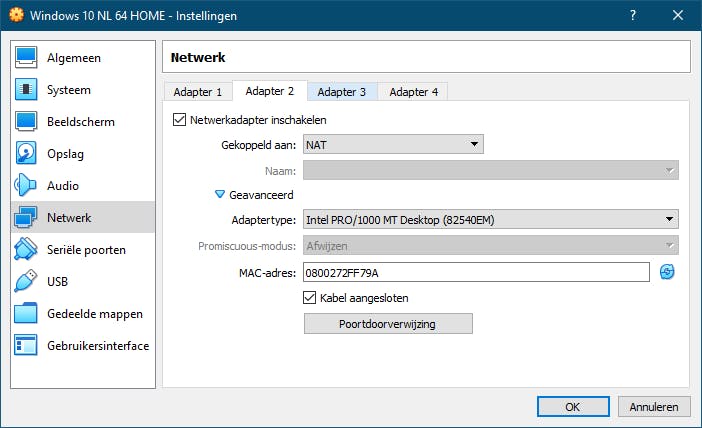
Task: Click into the MAC-adres field
Action: click(475, 272)
